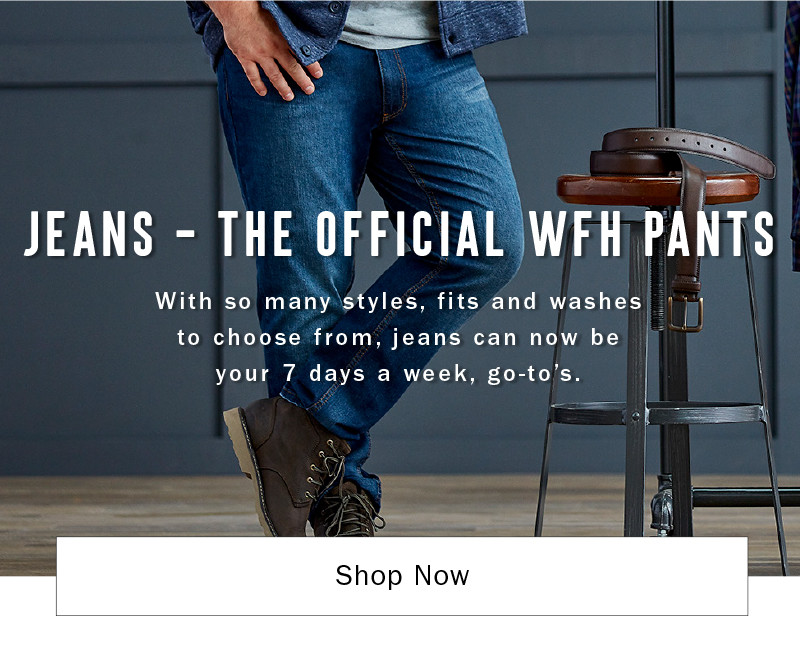This screenshot has width=800, height=646.
Task: Click the gray t-shirt under the jacket
Action: click(389, 24)
